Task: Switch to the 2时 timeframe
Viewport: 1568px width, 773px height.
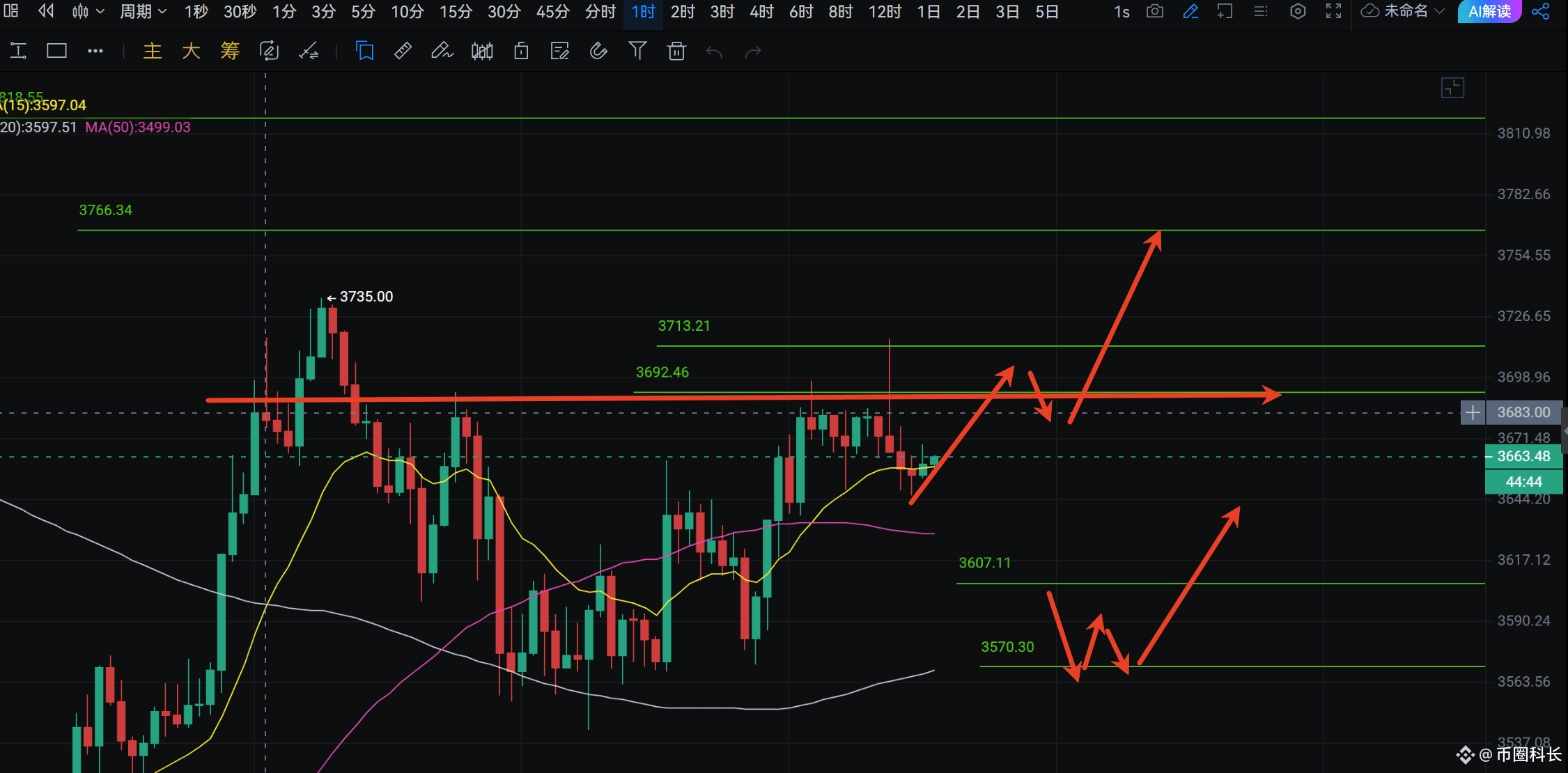Action: [683, 12]
